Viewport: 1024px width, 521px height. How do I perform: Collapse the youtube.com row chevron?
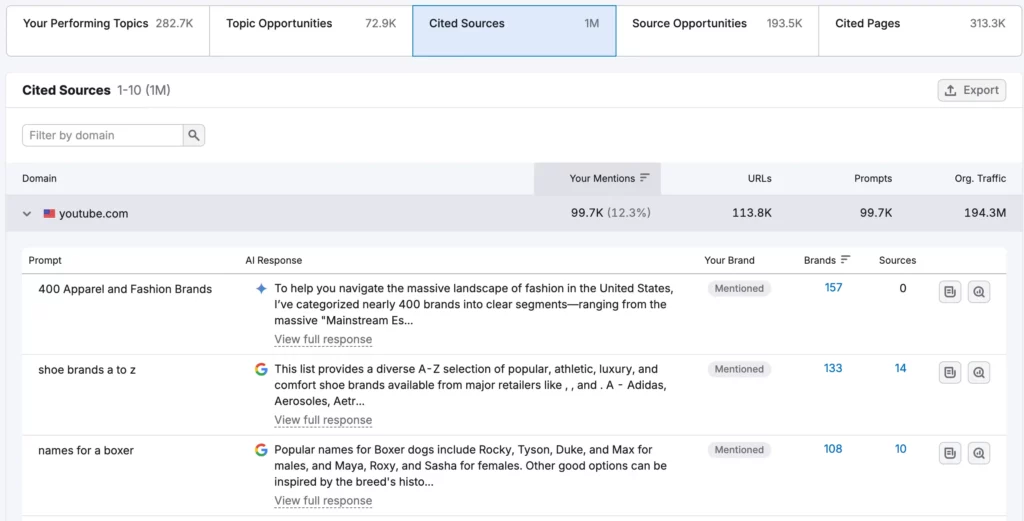coord(27,213)
